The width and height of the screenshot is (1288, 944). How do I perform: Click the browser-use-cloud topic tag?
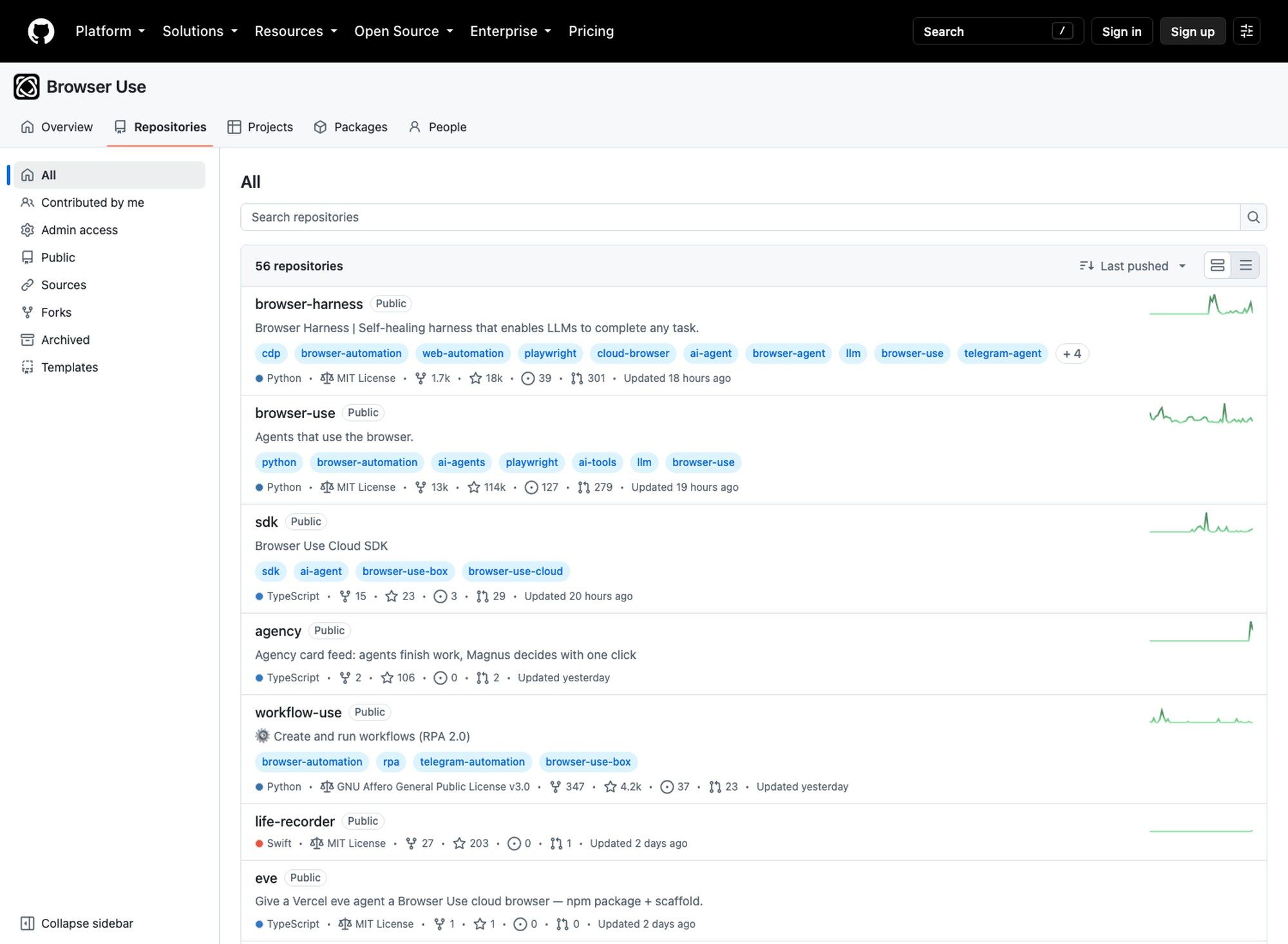click(515, 571)
